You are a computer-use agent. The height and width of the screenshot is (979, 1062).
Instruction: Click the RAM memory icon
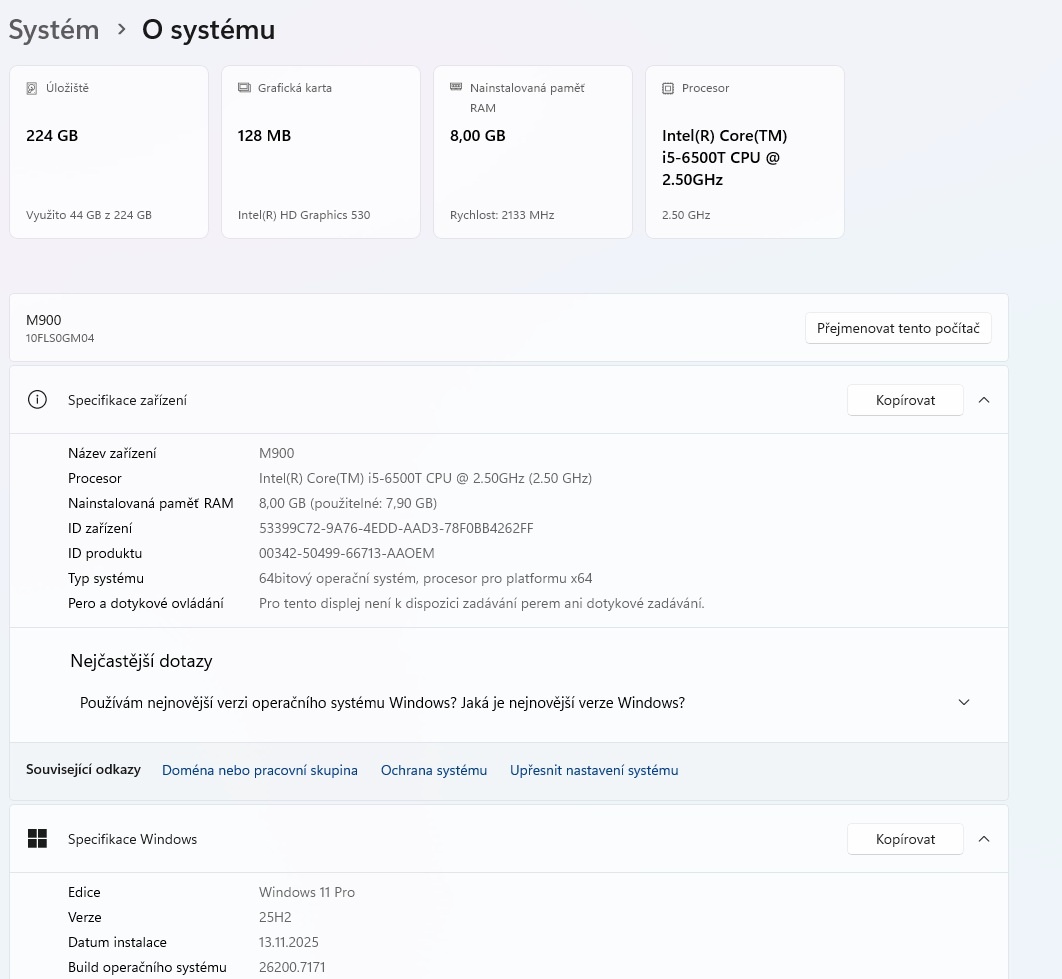pyautogui.click(x=456, y=88)
